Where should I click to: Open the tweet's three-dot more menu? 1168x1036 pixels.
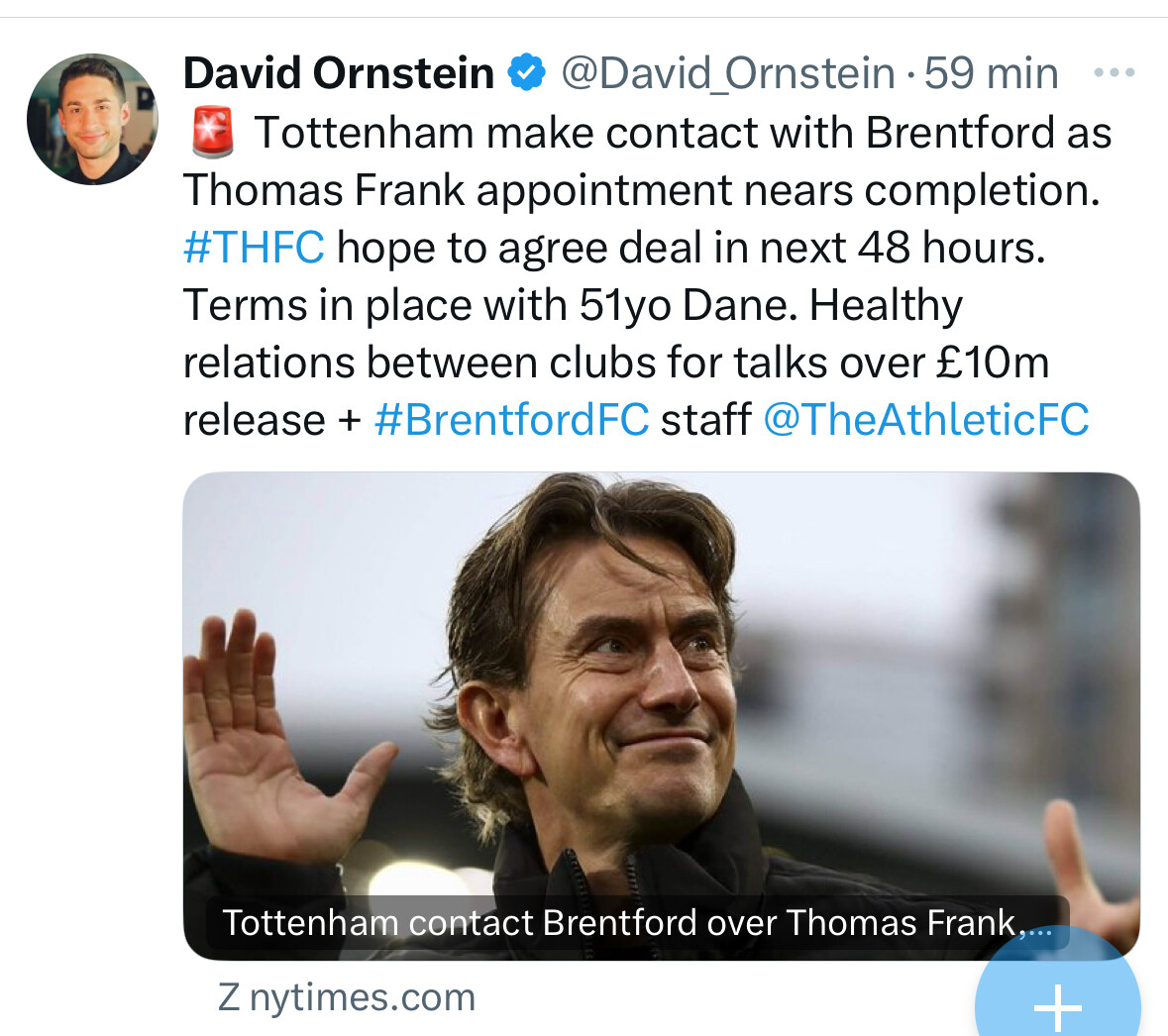[1114, 72]
